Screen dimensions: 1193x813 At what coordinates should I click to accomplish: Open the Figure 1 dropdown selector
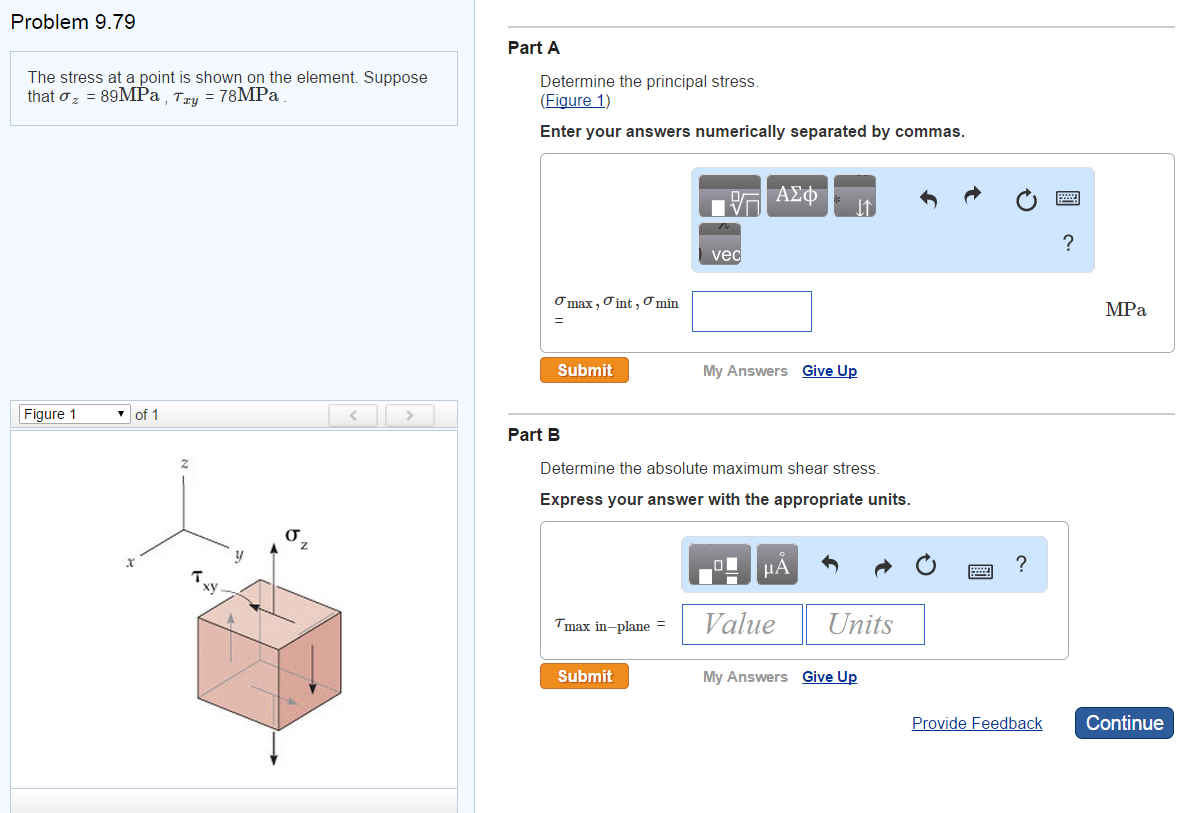click(x=75, y=414)
